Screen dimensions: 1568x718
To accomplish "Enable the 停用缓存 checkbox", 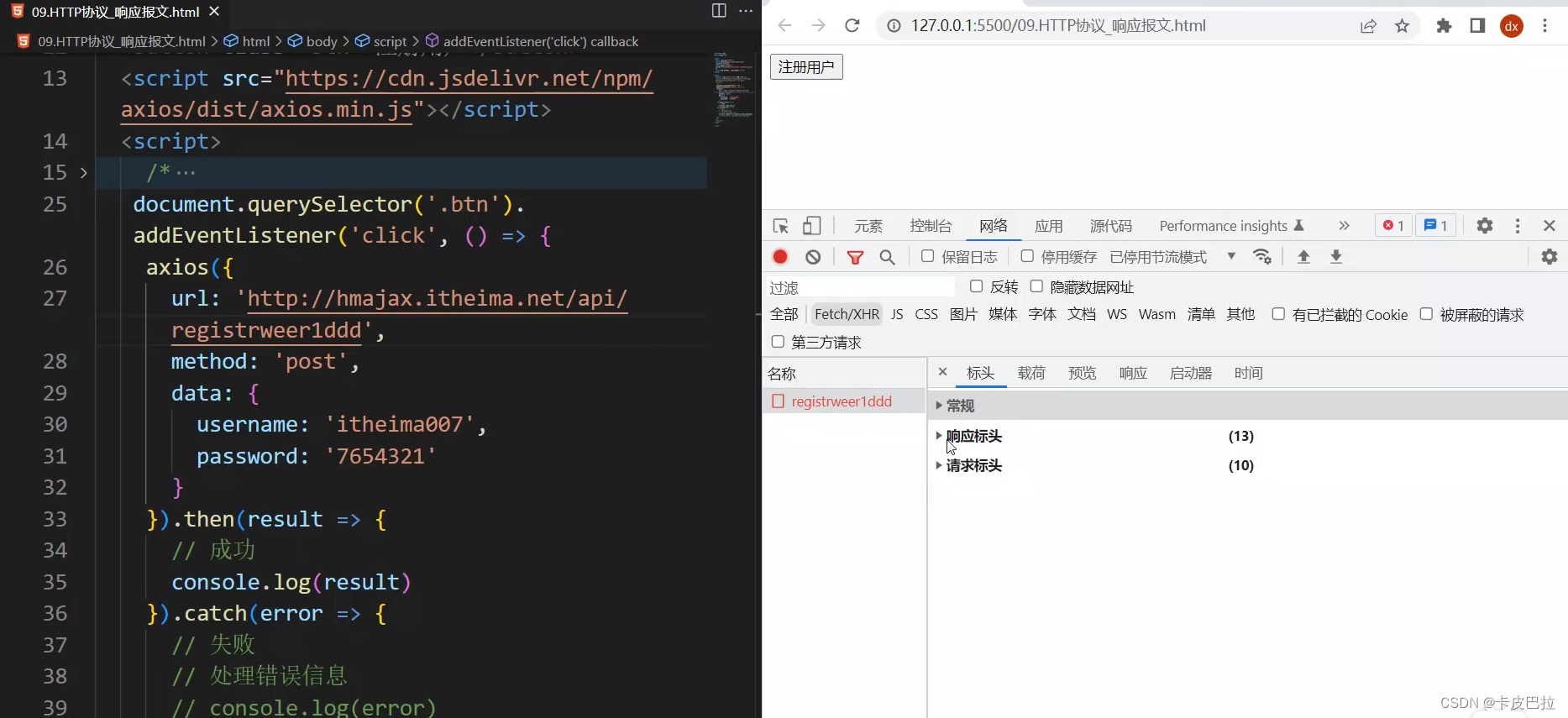I will (1027, 256).
